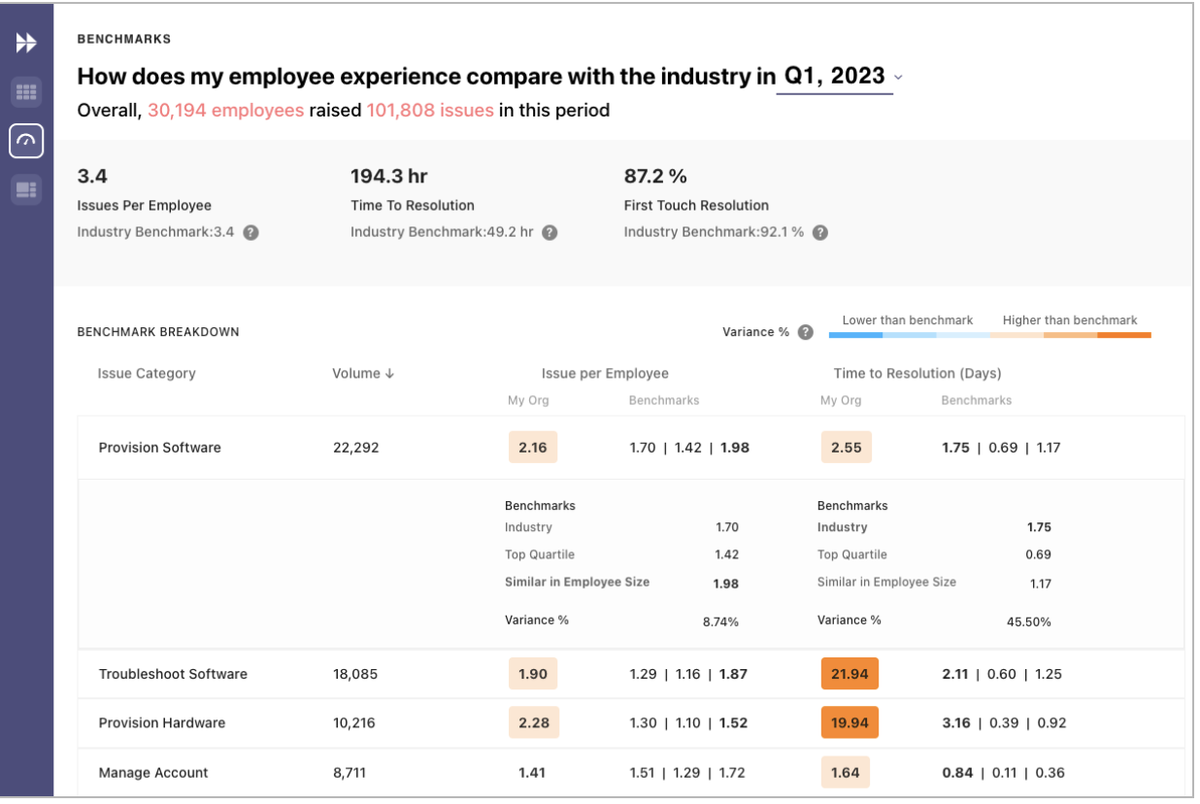Image resolution: width=1200 pixels, height=804 pixels.
Task: Click the orange 19.94 variance badge for Provision Hardware
Action: (850, 723)
